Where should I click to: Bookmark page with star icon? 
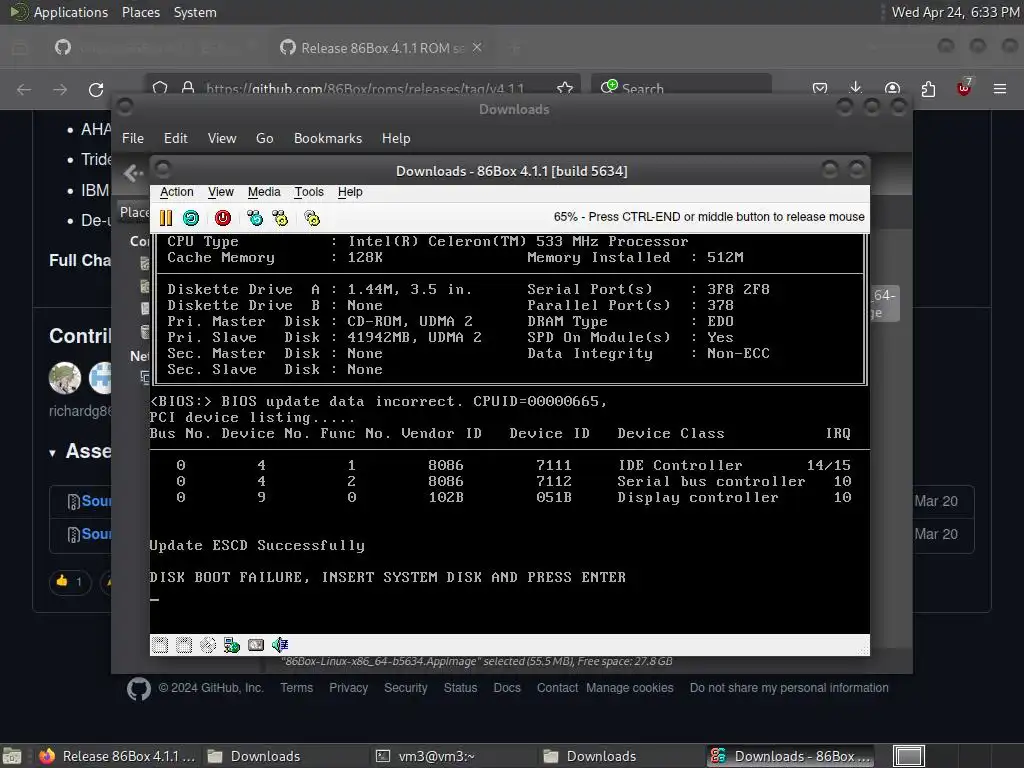tap(565, 88)
